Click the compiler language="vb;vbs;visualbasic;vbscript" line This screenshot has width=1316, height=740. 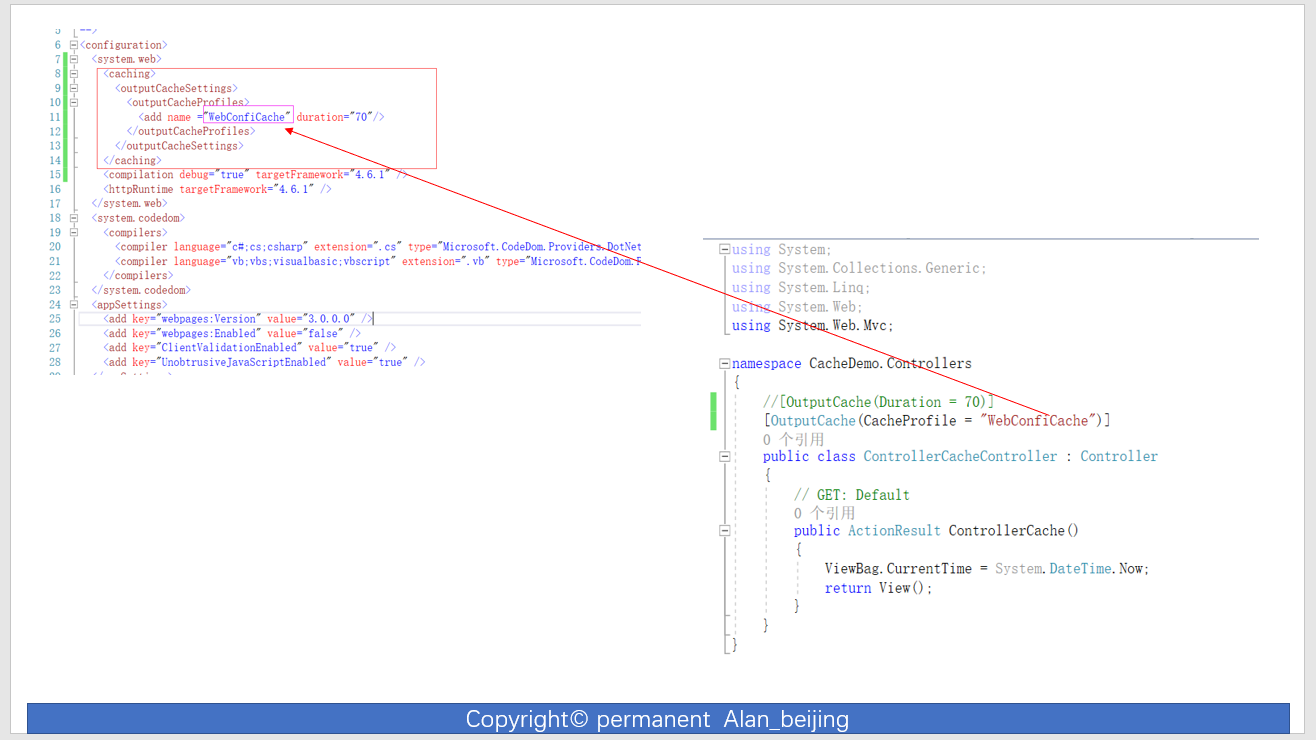[378, 261]
